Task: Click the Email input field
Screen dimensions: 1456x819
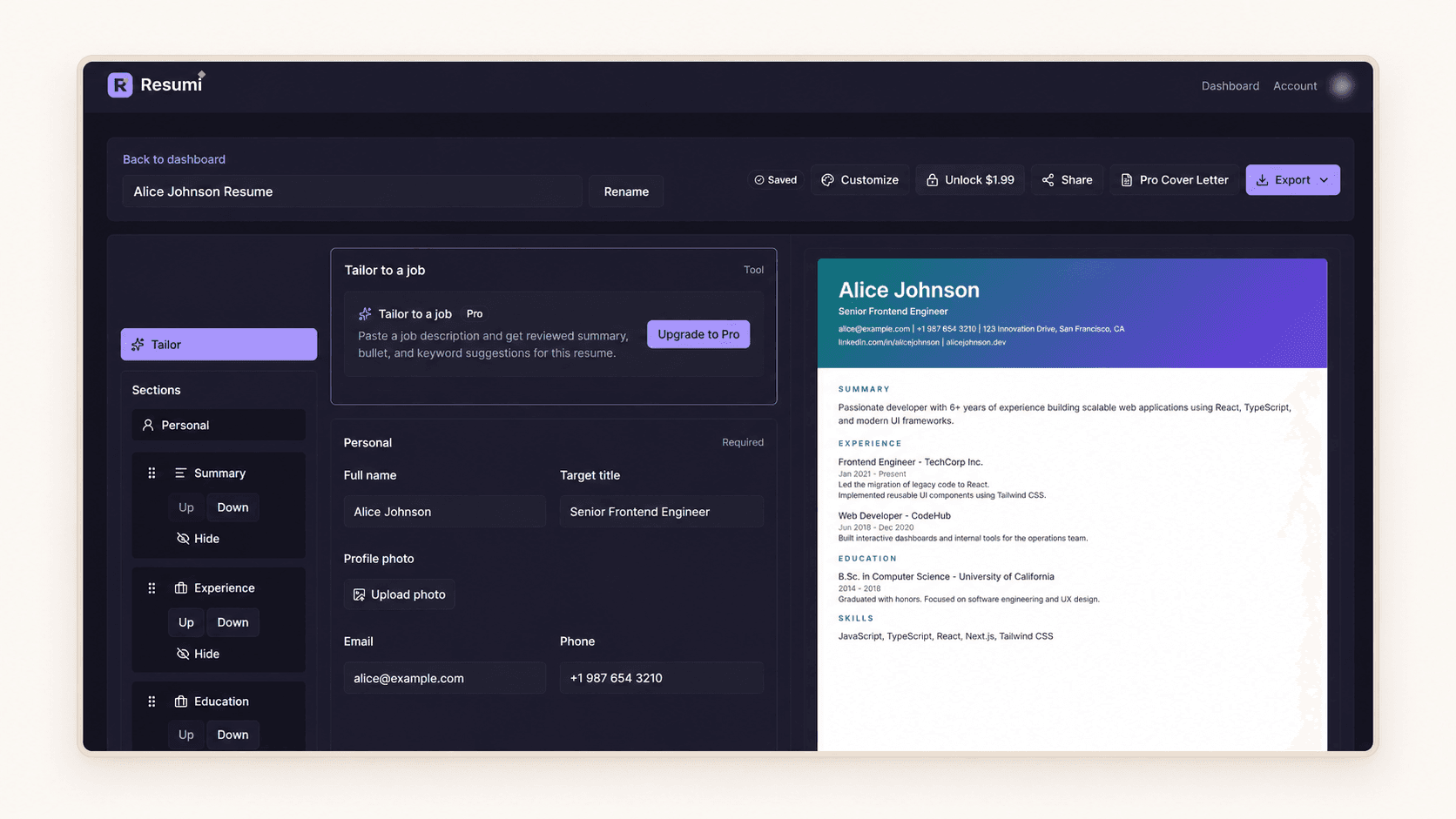Action: point(444,678)
